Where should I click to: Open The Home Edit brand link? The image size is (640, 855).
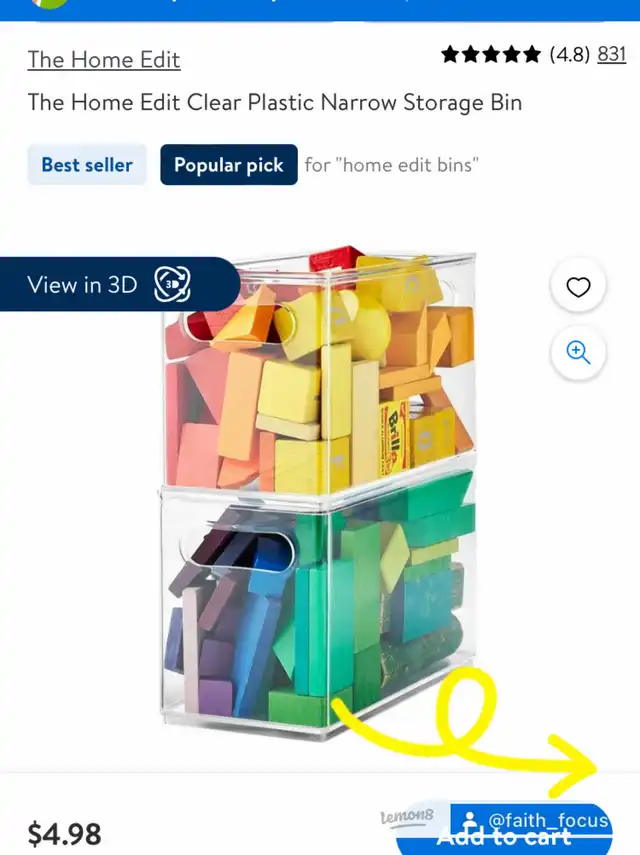coord(104,59)
